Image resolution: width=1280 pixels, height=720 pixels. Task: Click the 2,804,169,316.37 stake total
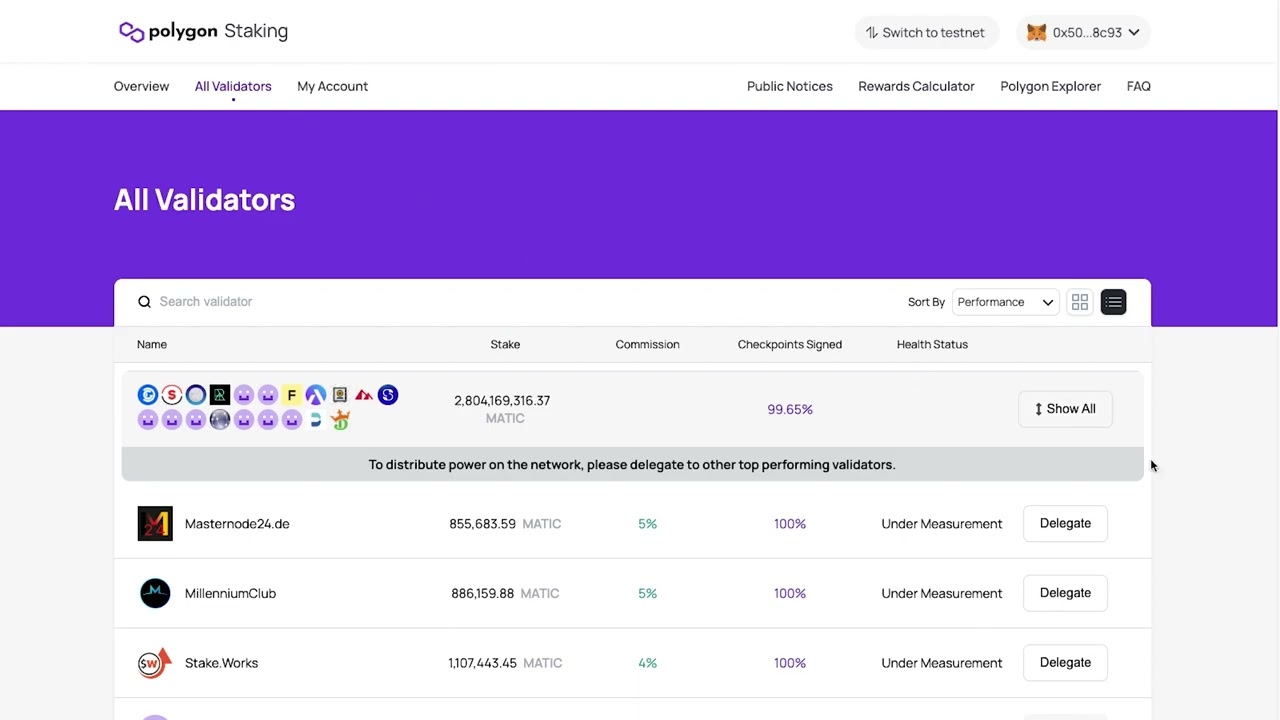tap(502, 400)
